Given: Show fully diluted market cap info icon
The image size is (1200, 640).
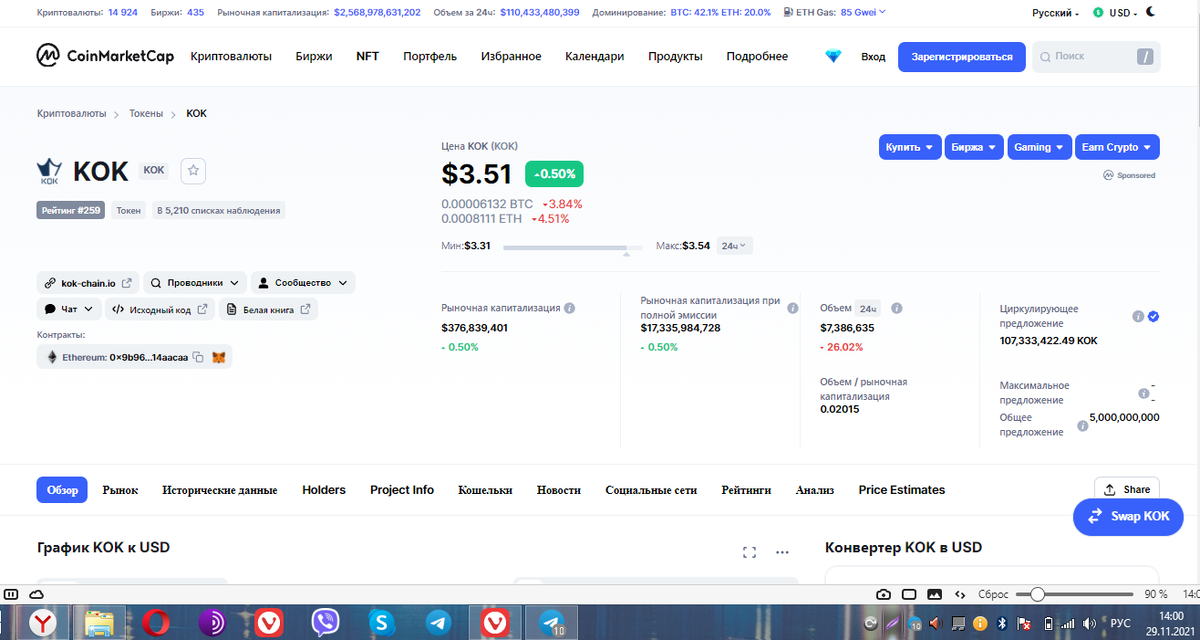Looking at the screenshot, I should coord(793,309).
